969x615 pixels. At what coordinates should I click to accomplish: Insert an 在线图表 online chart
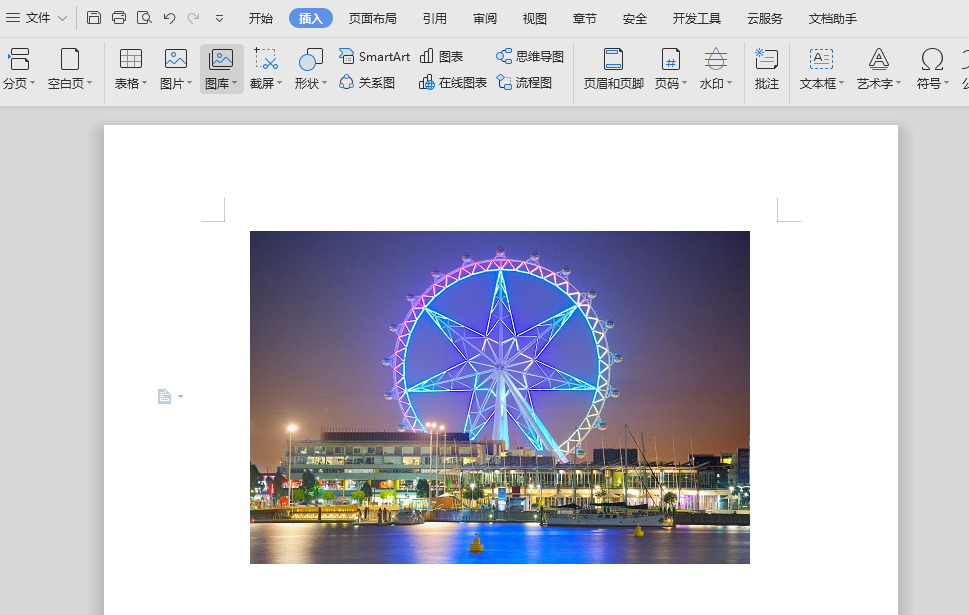pos(453,83)
